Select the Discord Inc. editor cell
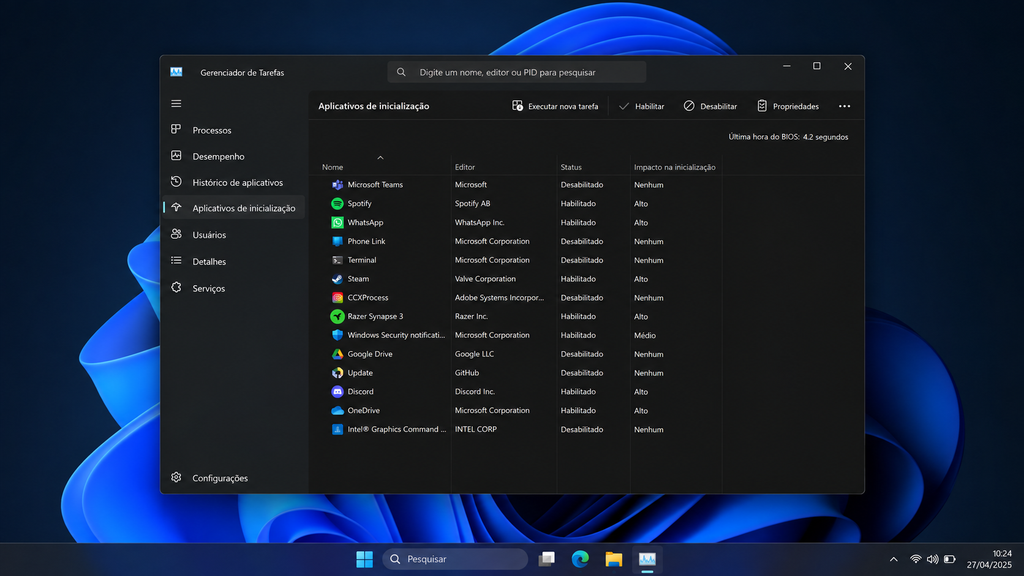The width and height of the screenshot is (1024, 576). [x=475, y=392]
